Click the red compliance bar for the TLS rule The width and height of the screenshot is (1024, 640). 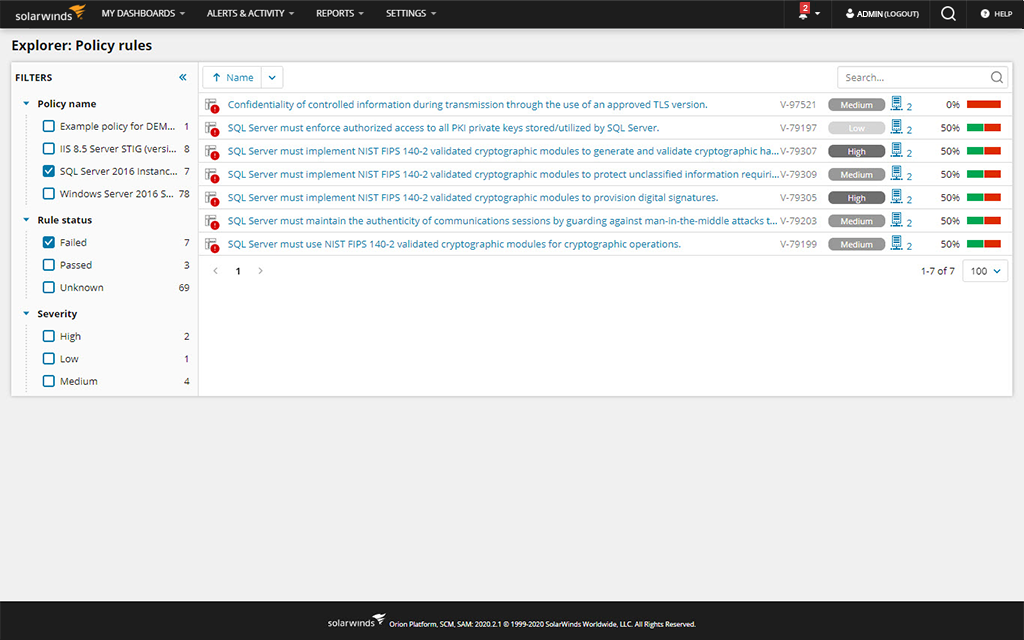984,104
